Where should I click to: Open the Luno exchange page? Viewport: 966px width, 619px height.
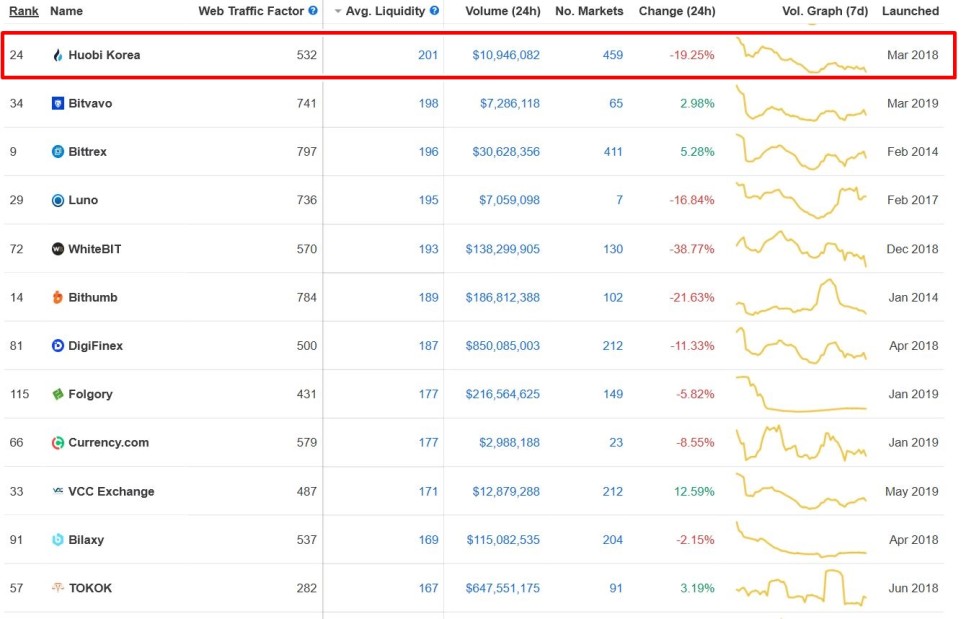pyautogui.click(x=83, y=200)
